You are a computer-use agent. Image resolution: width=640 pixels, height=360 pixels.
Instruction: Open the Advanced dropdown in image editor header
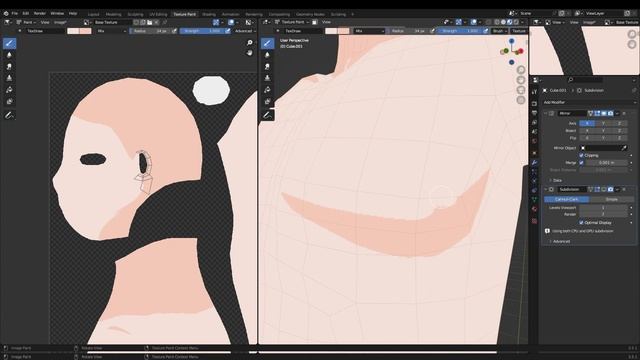click(245, 31)
